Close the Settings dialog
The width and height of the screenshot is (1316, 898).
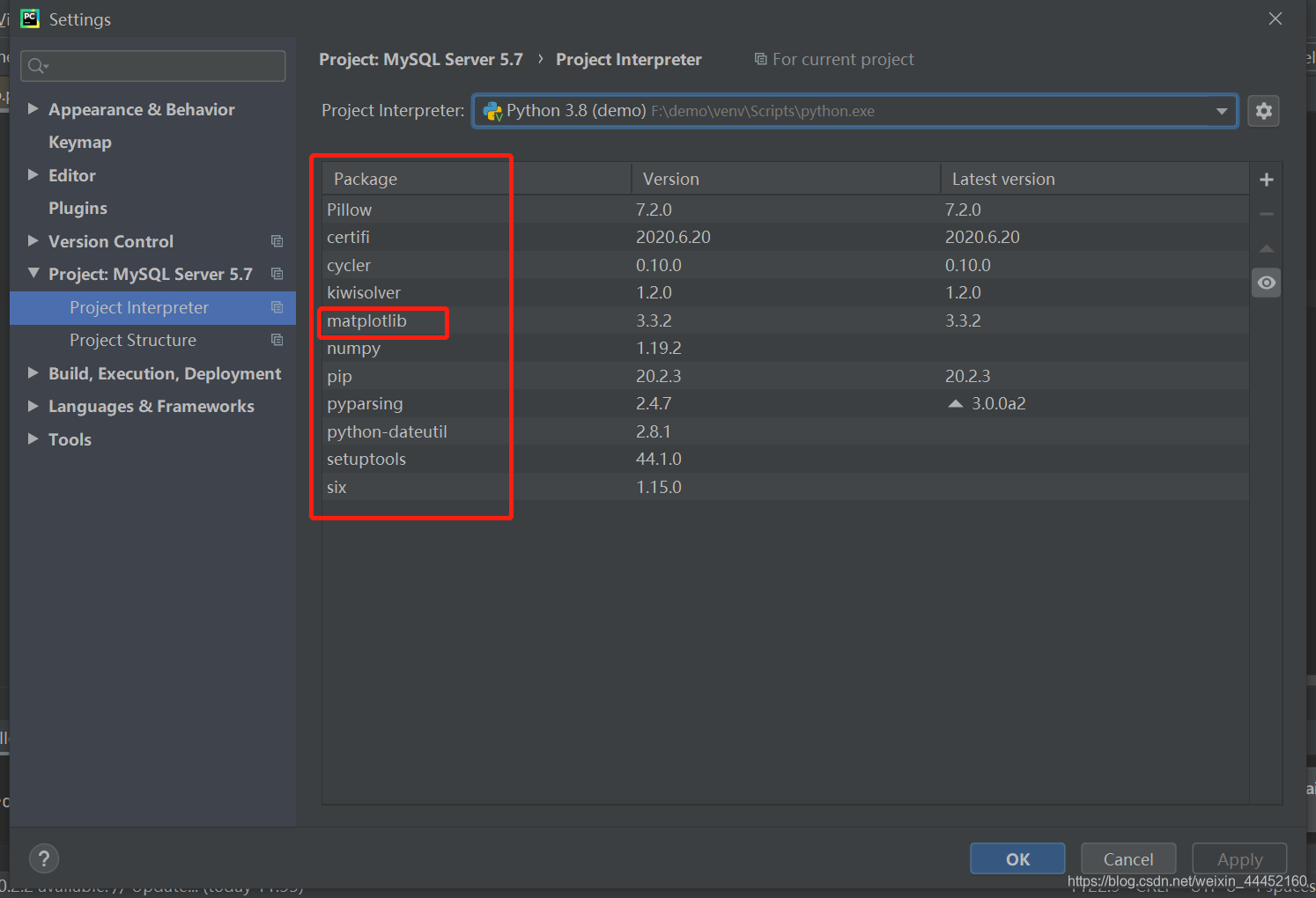(x=1275, y=18)
